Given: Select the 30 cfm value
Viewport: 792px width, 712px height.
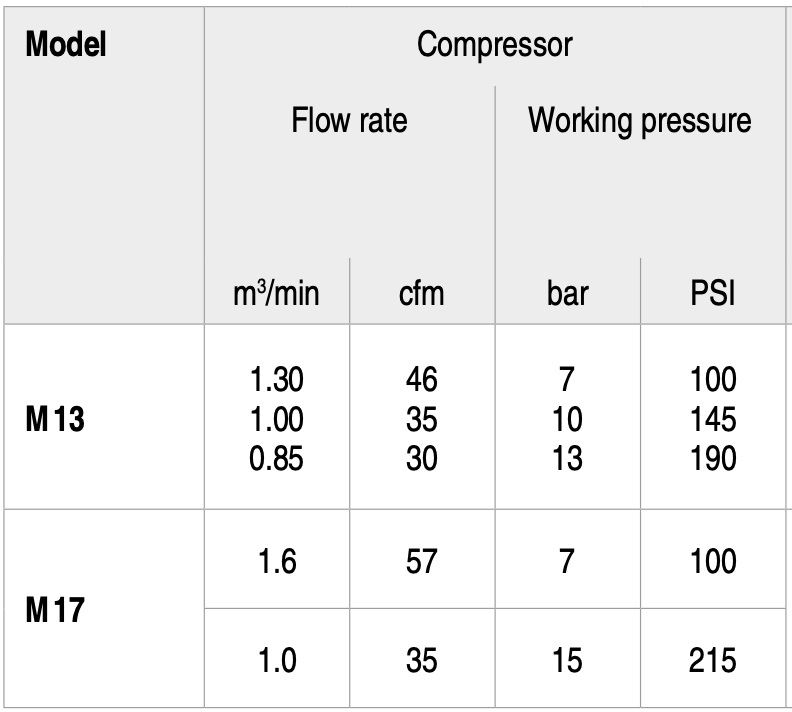Looking at the screenshot, I should [422, 458].
